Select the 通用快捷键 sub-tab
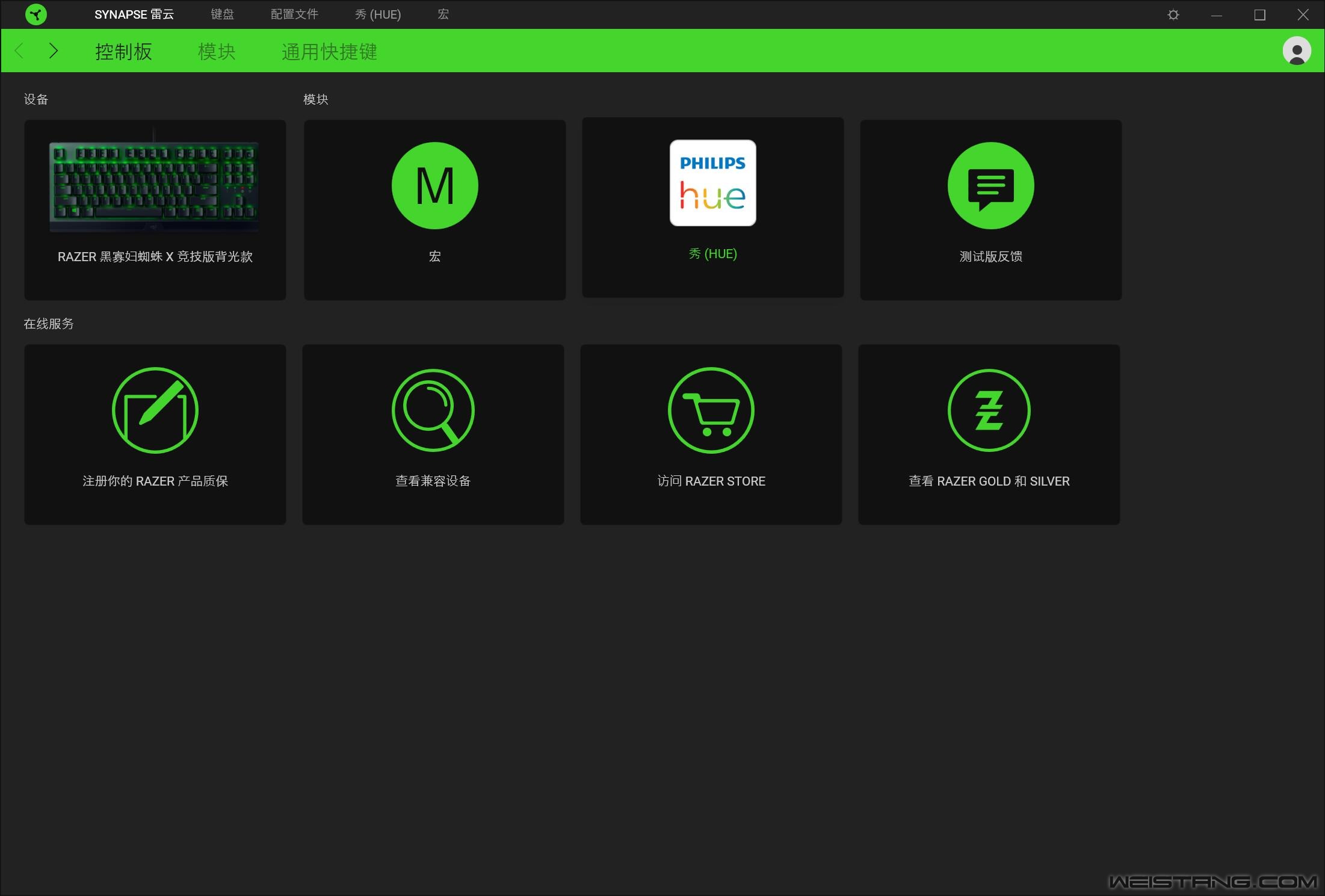 click(329, 51)
